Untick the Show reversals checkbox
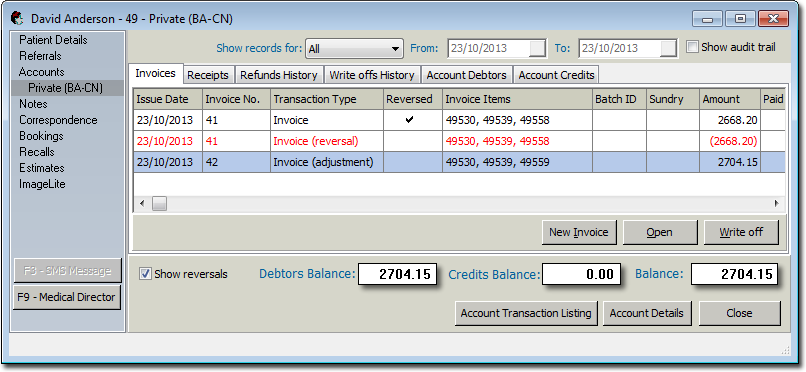806x372 pixels. coord(145,274)
